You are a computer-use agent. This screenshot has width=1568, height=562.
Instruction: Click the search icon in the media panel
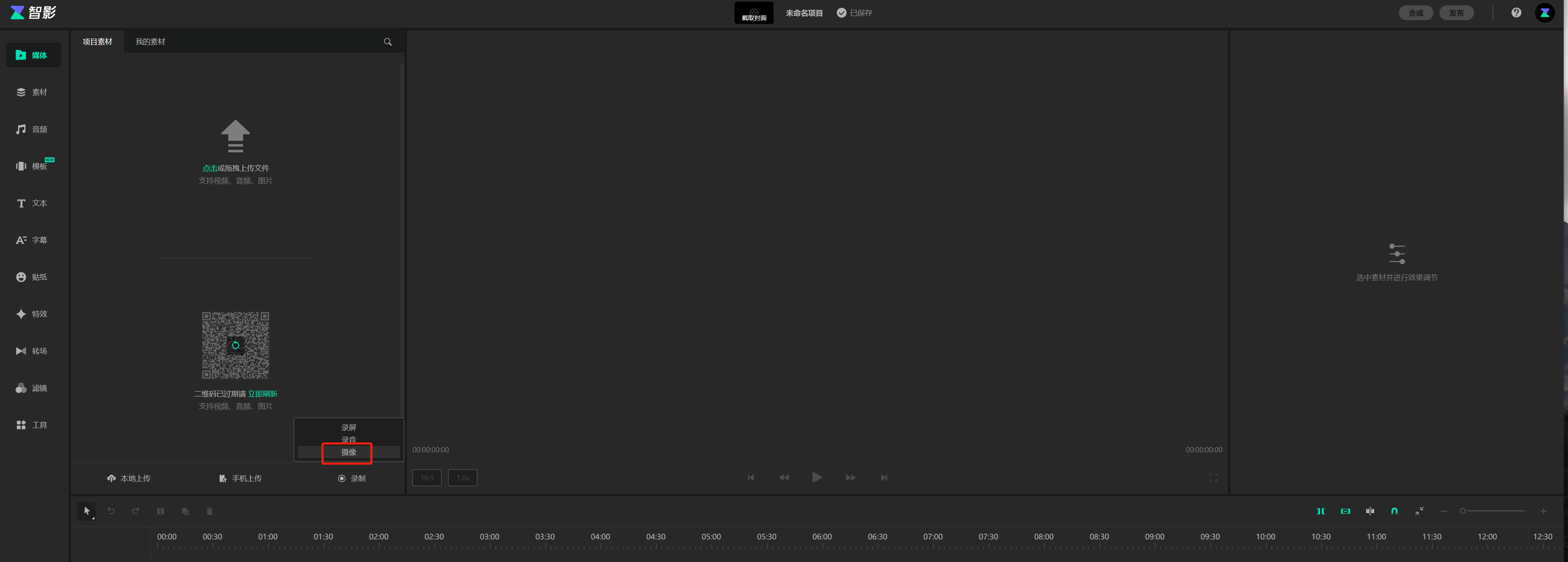[x=388, y=42]
